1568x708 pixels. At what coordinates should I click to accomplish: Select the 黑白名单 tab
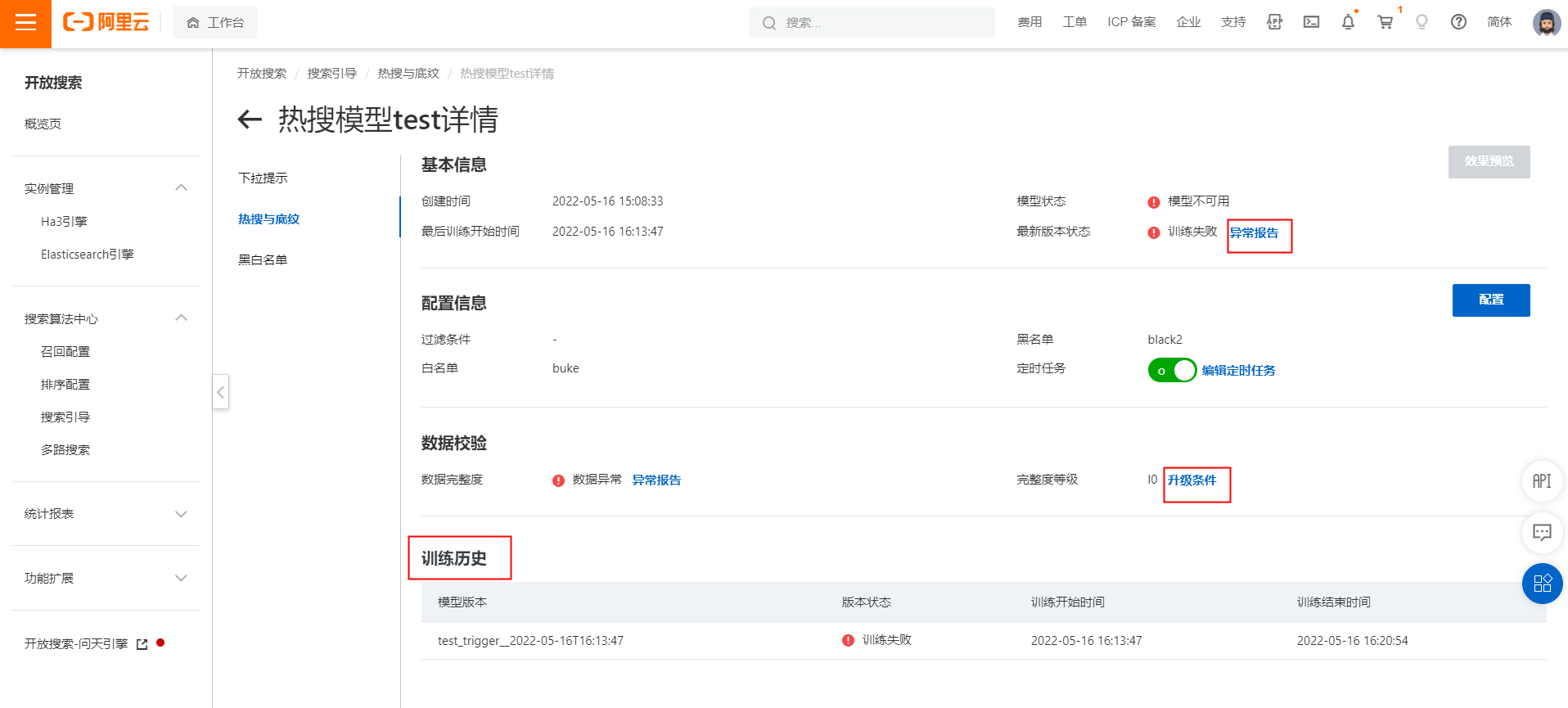coord(263,259)
